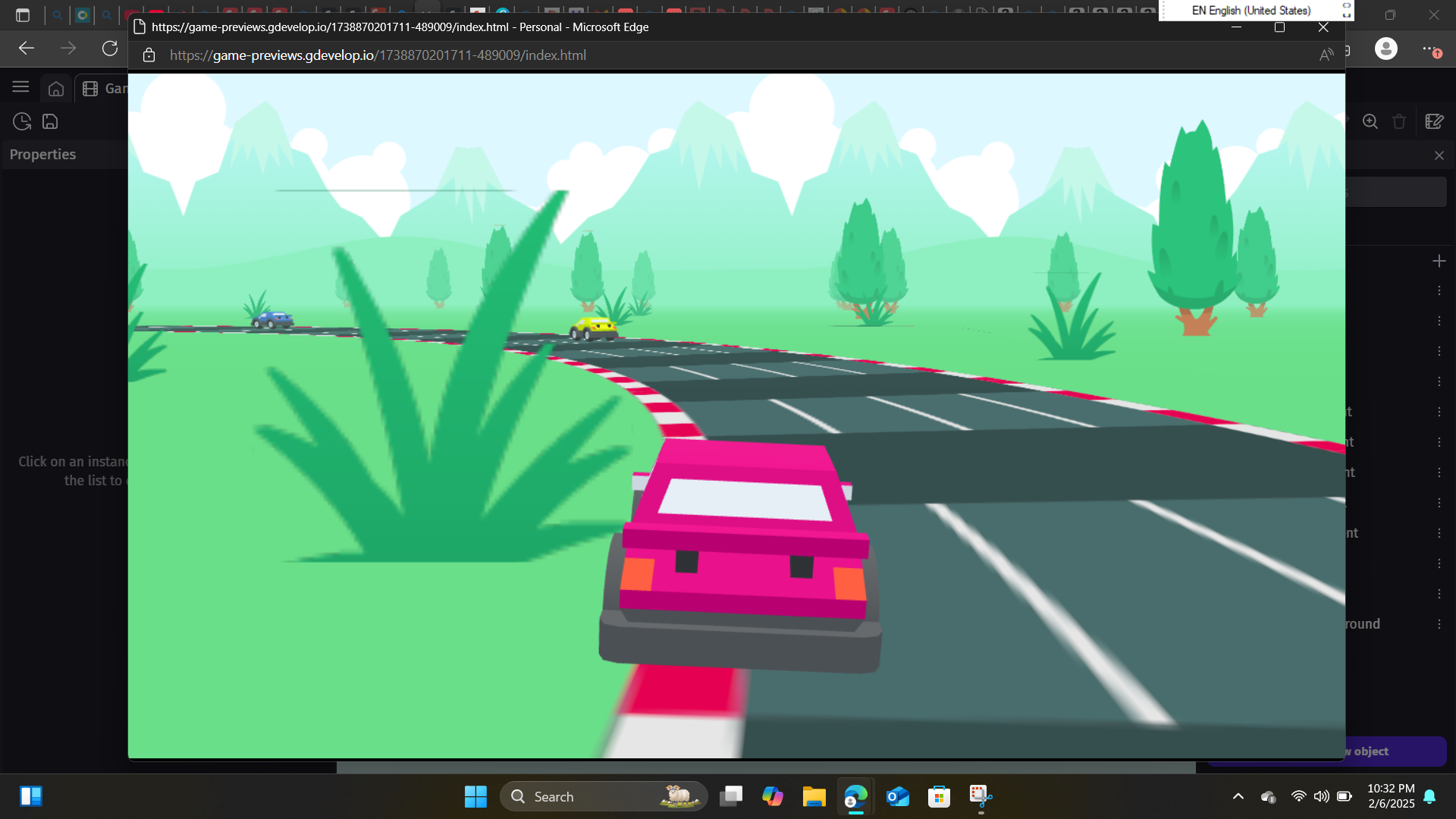The height and width of the screenshot is (819, 1456).
Task: Click the yellow car on the track
Action: tap(594, 328)
